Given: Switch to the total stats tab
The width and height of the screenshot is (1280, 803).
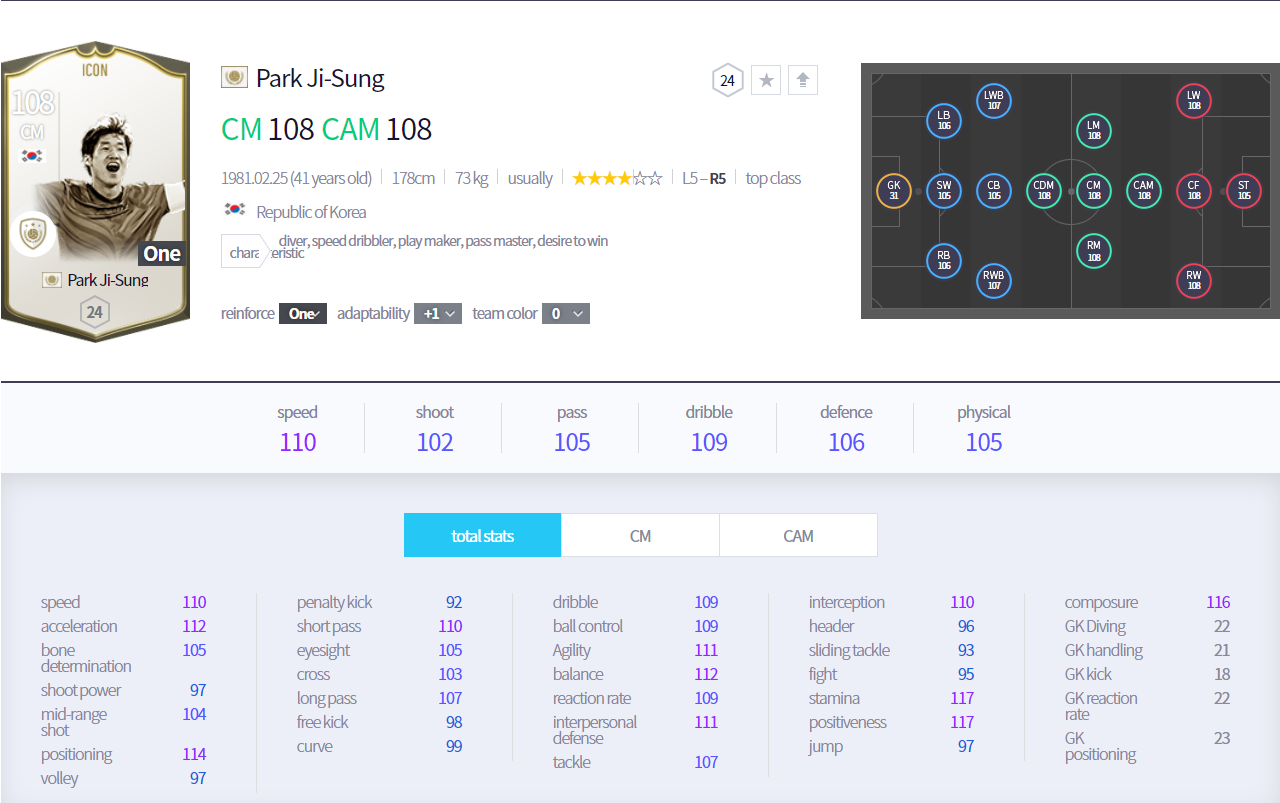Looking at the screenshot, I should (x=482, y=535).
